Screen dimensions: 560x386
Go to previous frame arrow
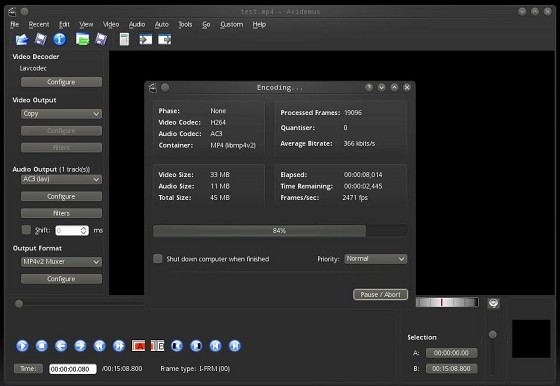61,346
